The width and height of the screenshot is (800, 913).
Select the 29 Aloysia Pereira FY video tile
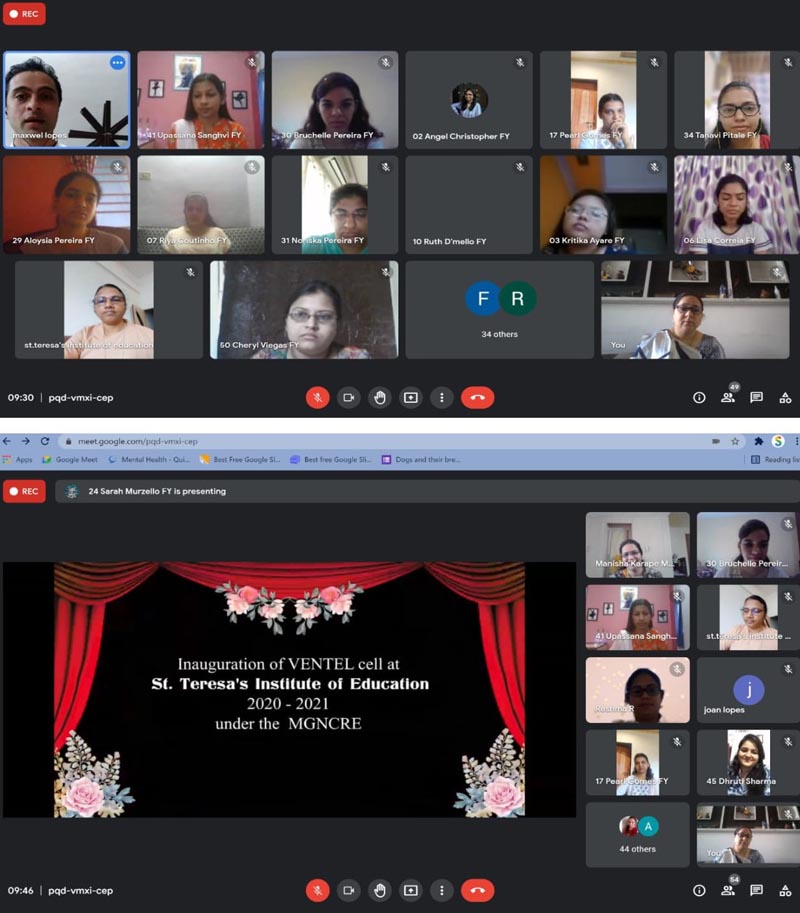[67, 204]
